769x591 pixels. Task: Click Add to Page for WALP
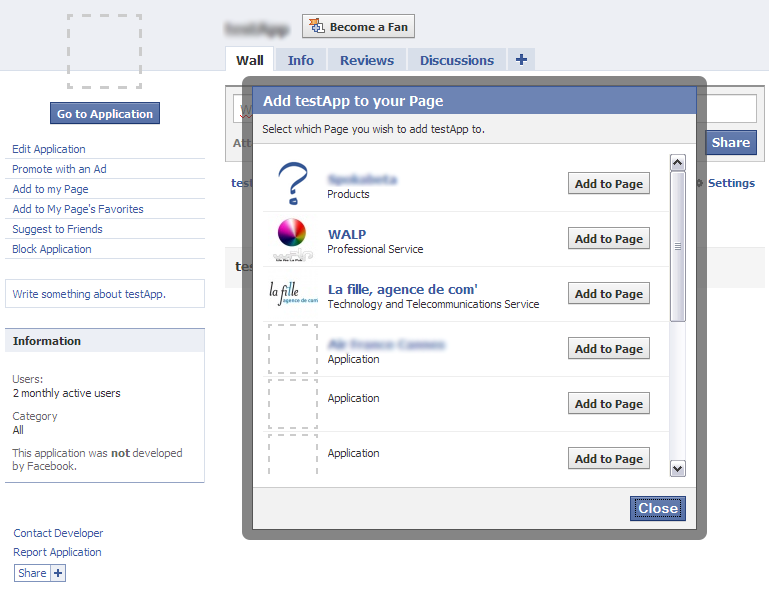[x=609, y=238]
